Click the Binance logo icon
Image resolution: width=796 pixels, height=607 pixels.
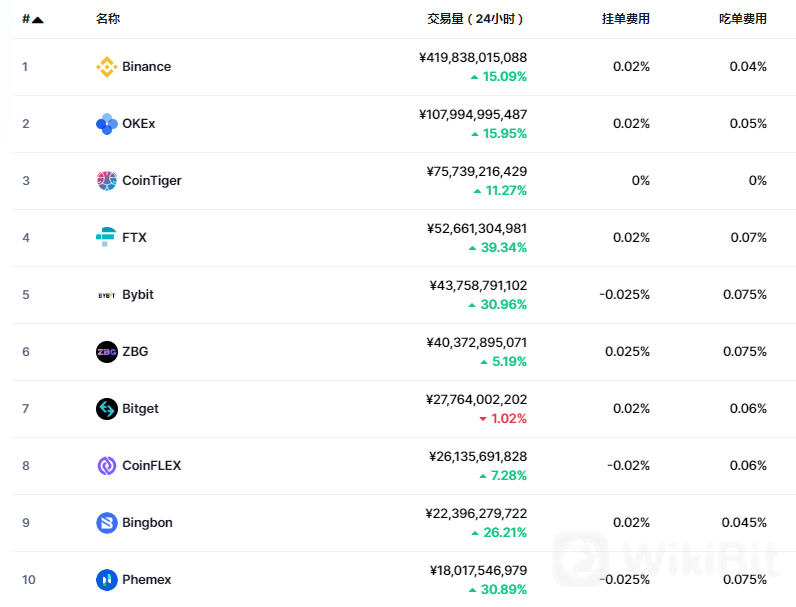(x=106, y=67)
